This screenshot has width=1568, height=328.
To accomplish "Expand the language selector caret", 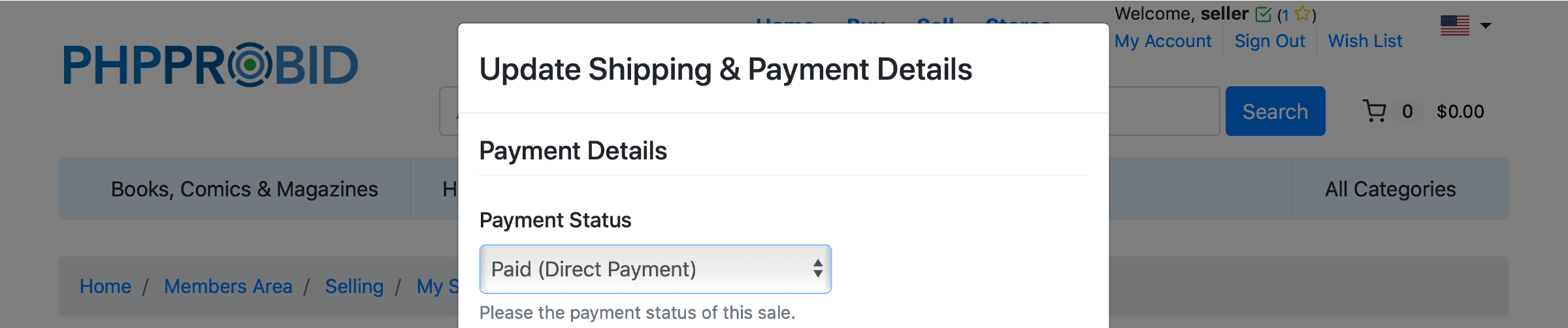I will (1486, 26).
